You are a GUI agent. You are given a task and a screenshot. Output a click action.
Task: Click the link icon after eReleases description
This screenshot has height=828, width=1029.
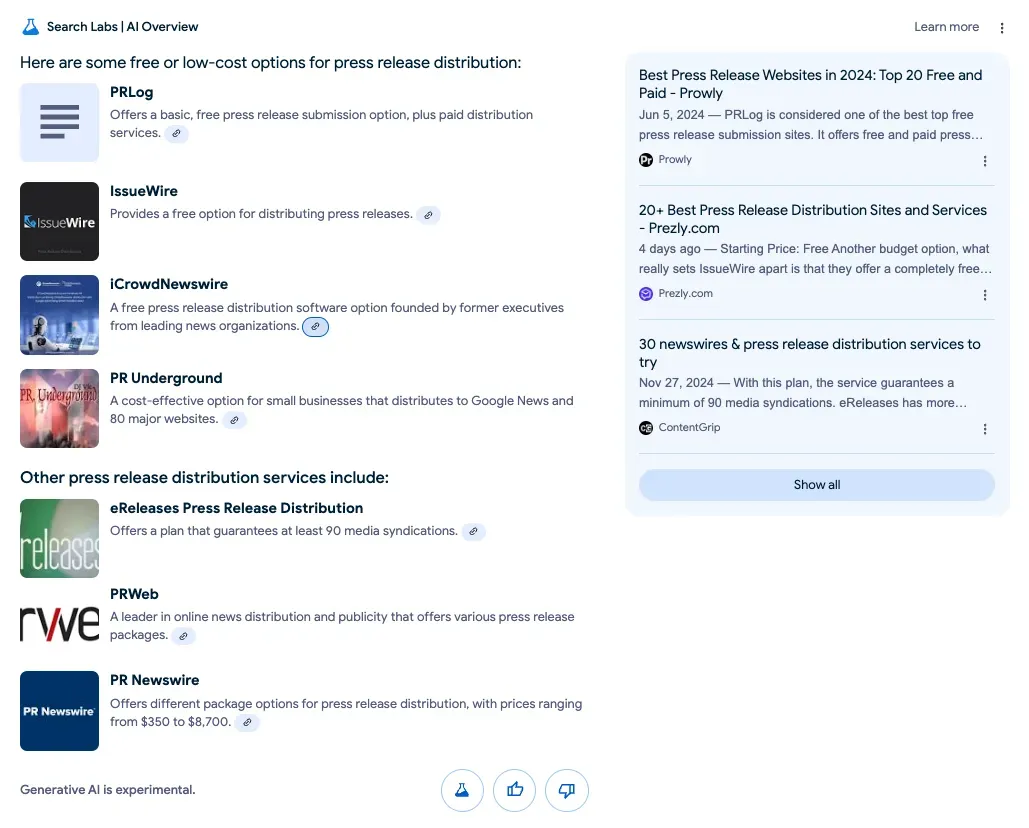coord(473,531)
